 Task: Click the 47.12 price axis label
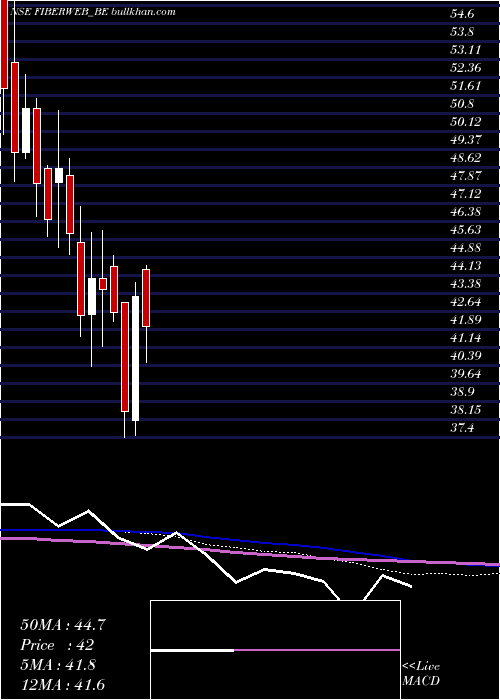(465, 194)
